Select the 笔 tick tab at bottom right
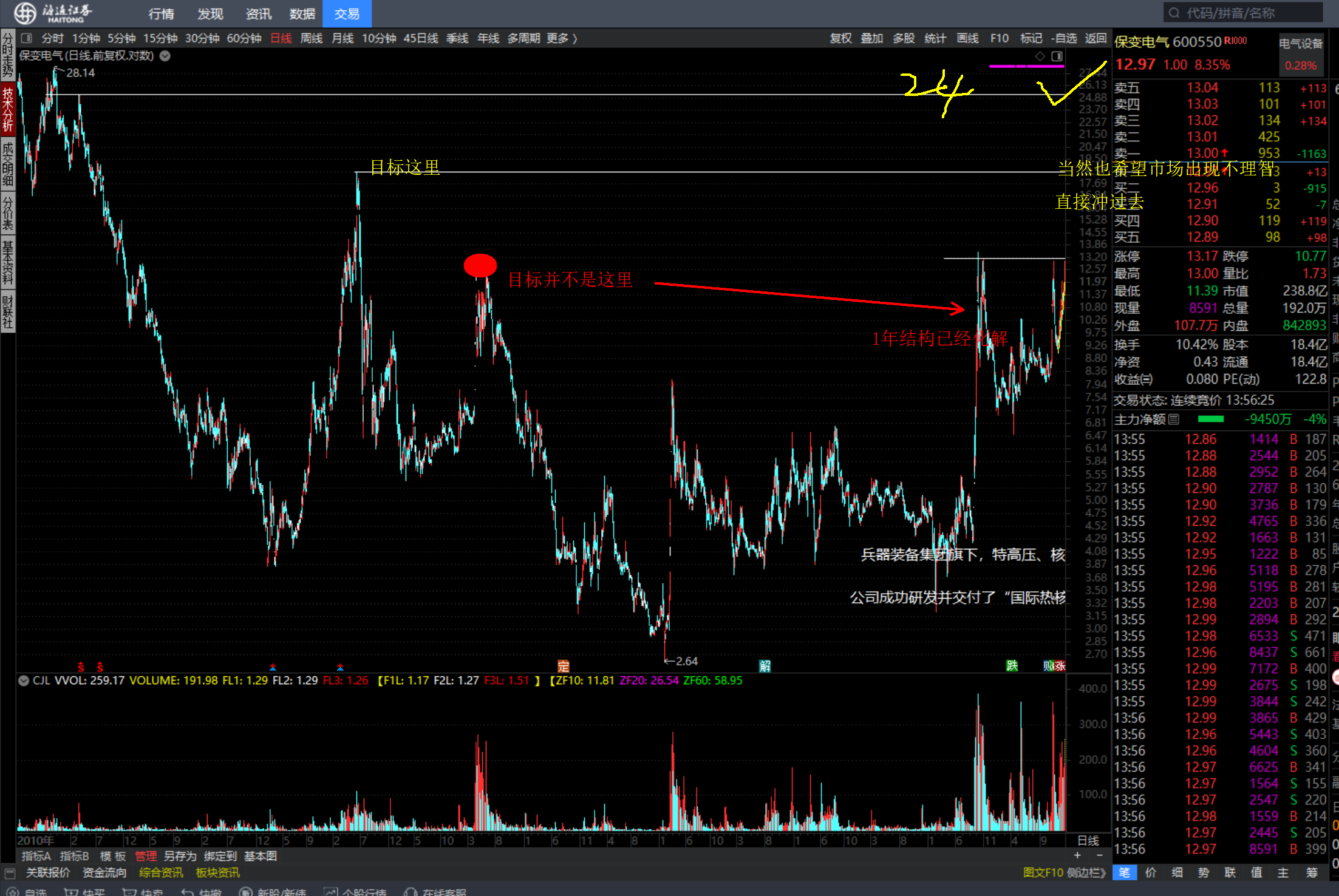This screenshot has height=896, width=1339. click(x=1124, y=872)
